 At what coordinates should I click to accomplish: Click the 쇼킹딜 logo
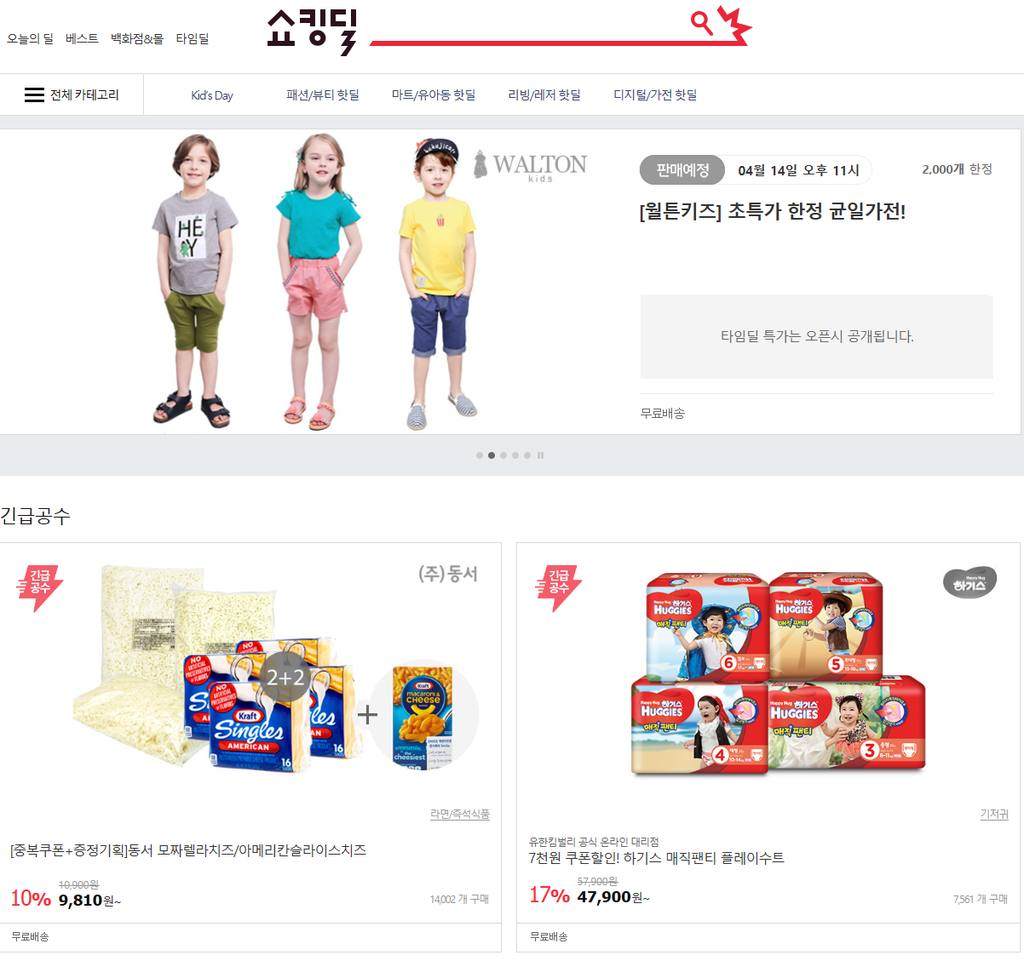pos(312,31)
